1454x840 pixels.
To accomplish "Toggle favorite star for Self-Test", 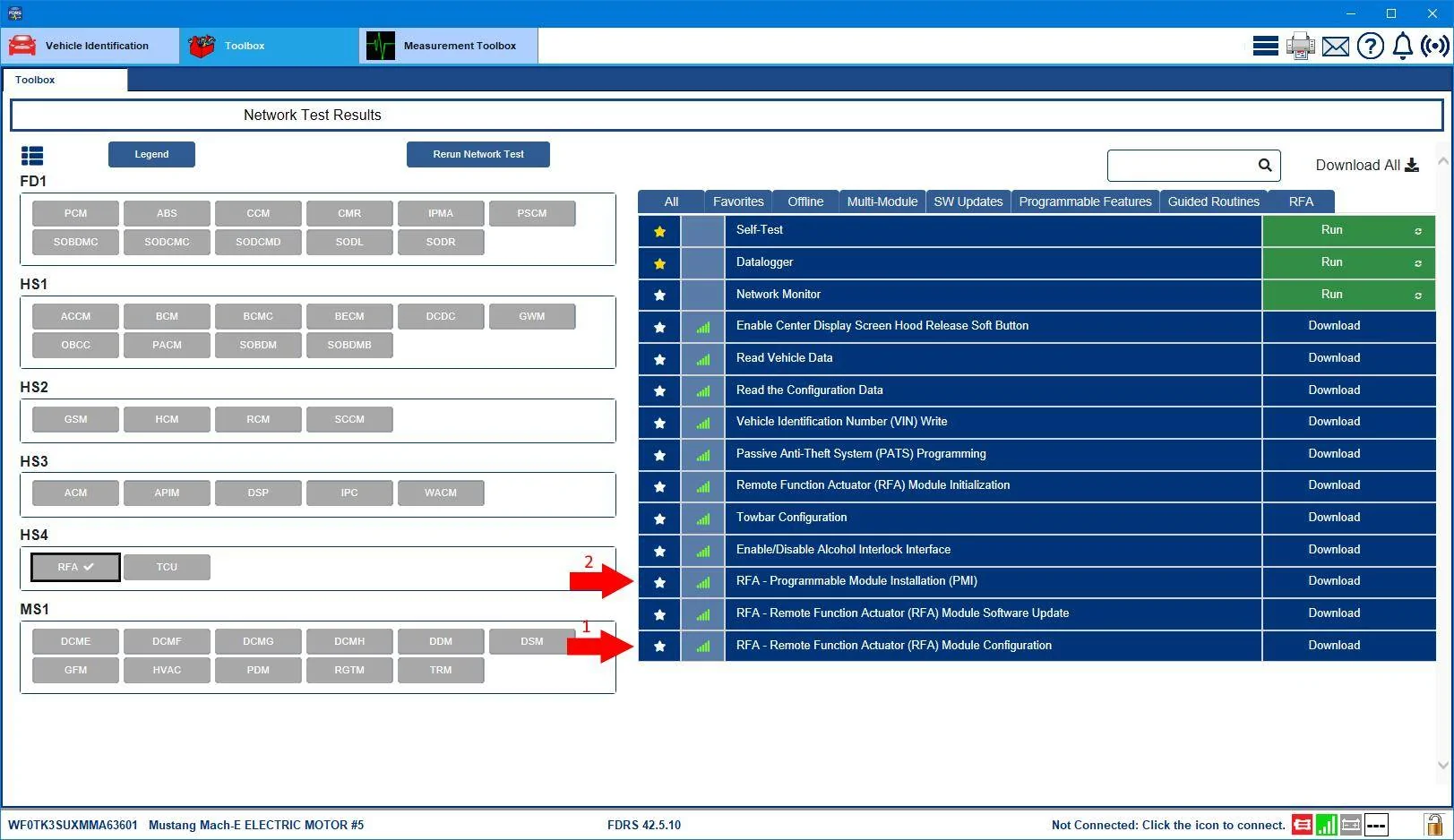I will 660,231.
